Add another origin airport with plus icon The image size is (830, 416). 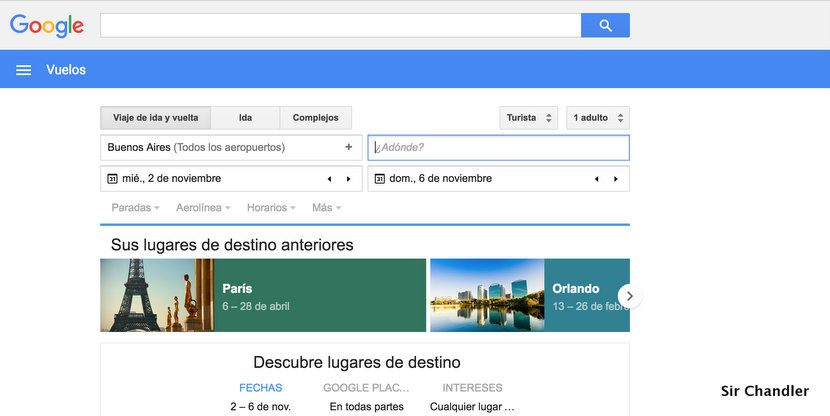pos(349,147)
